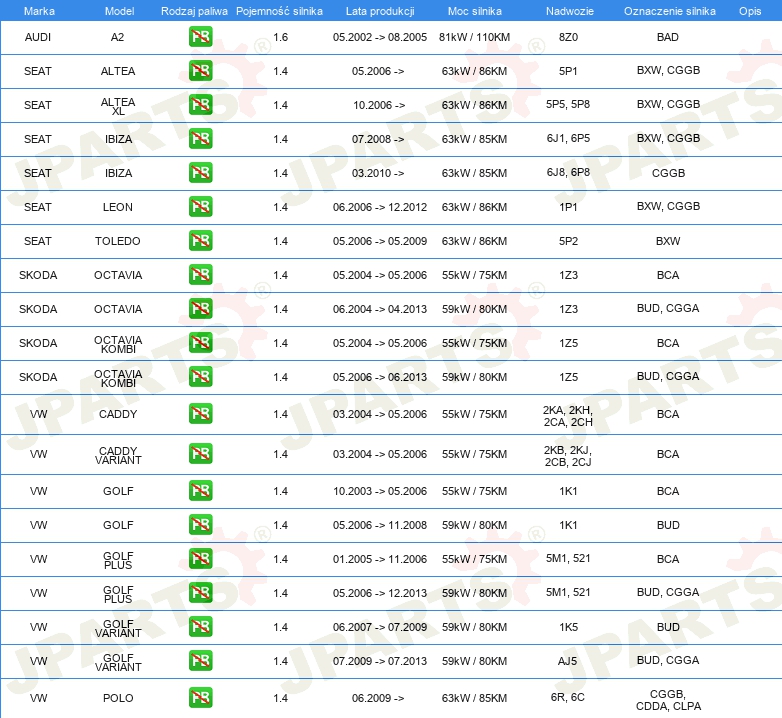Click the 1P1 body code
The width and height of the screenshot is (782, 718).
click(568, 207)
